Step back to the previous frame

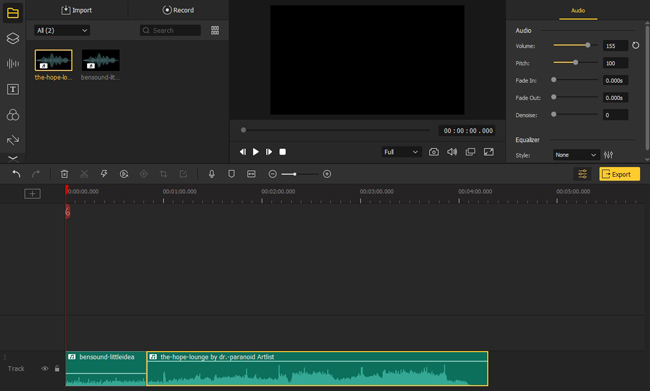click(x=243, y=152)
